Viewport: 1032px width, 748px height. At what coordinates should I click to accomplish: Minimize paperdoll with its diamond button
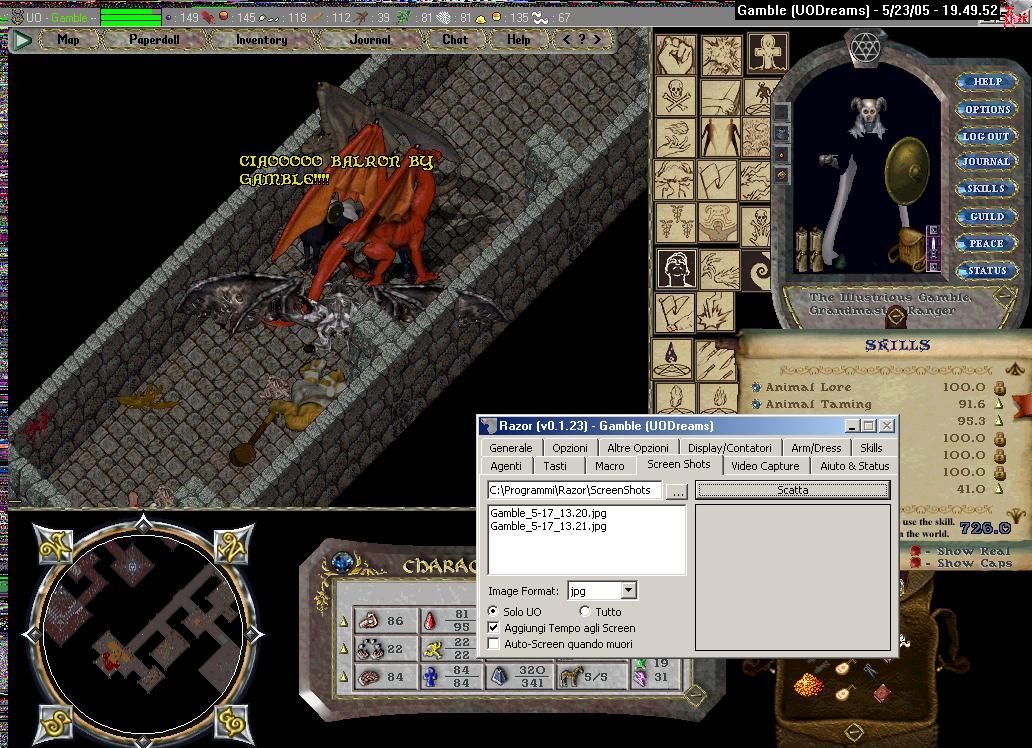point(1002,296)
